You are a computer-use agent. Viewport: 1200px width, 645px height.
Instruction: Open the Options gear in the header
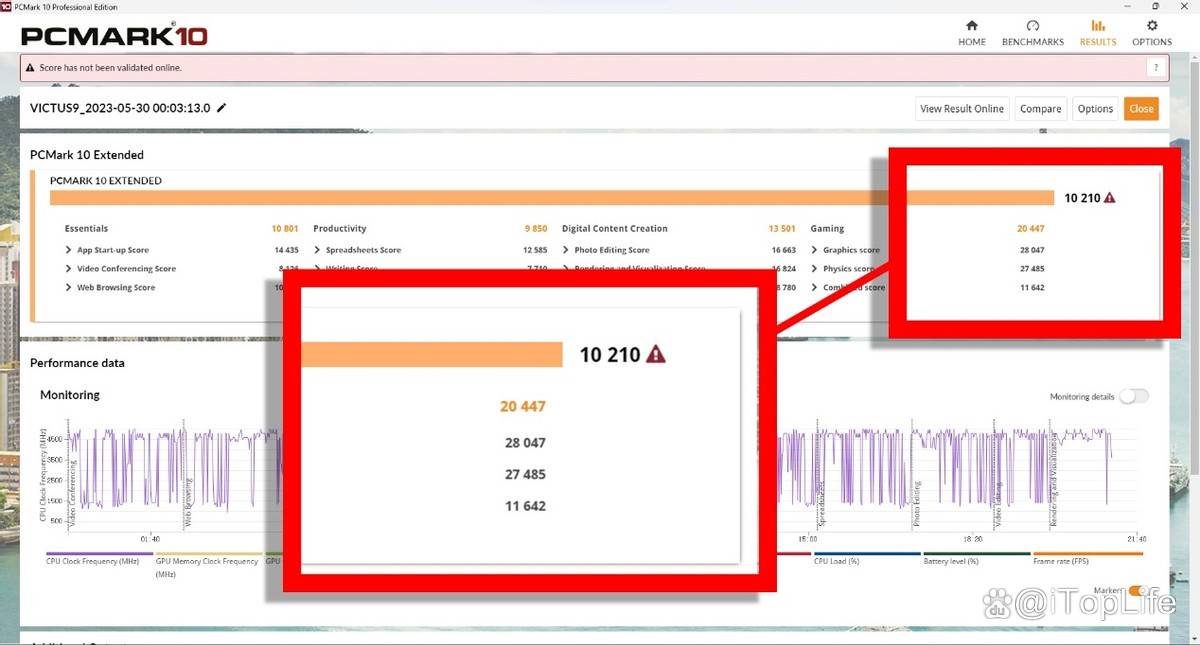tap(1152, 26)
